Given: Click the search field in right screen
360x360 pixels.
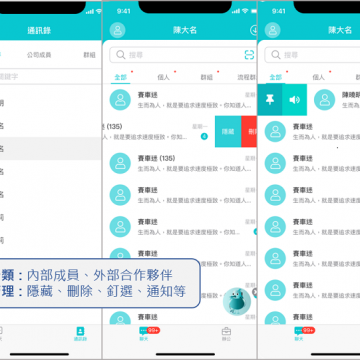Looking at the screenshot, I should [x=312, y=55].
